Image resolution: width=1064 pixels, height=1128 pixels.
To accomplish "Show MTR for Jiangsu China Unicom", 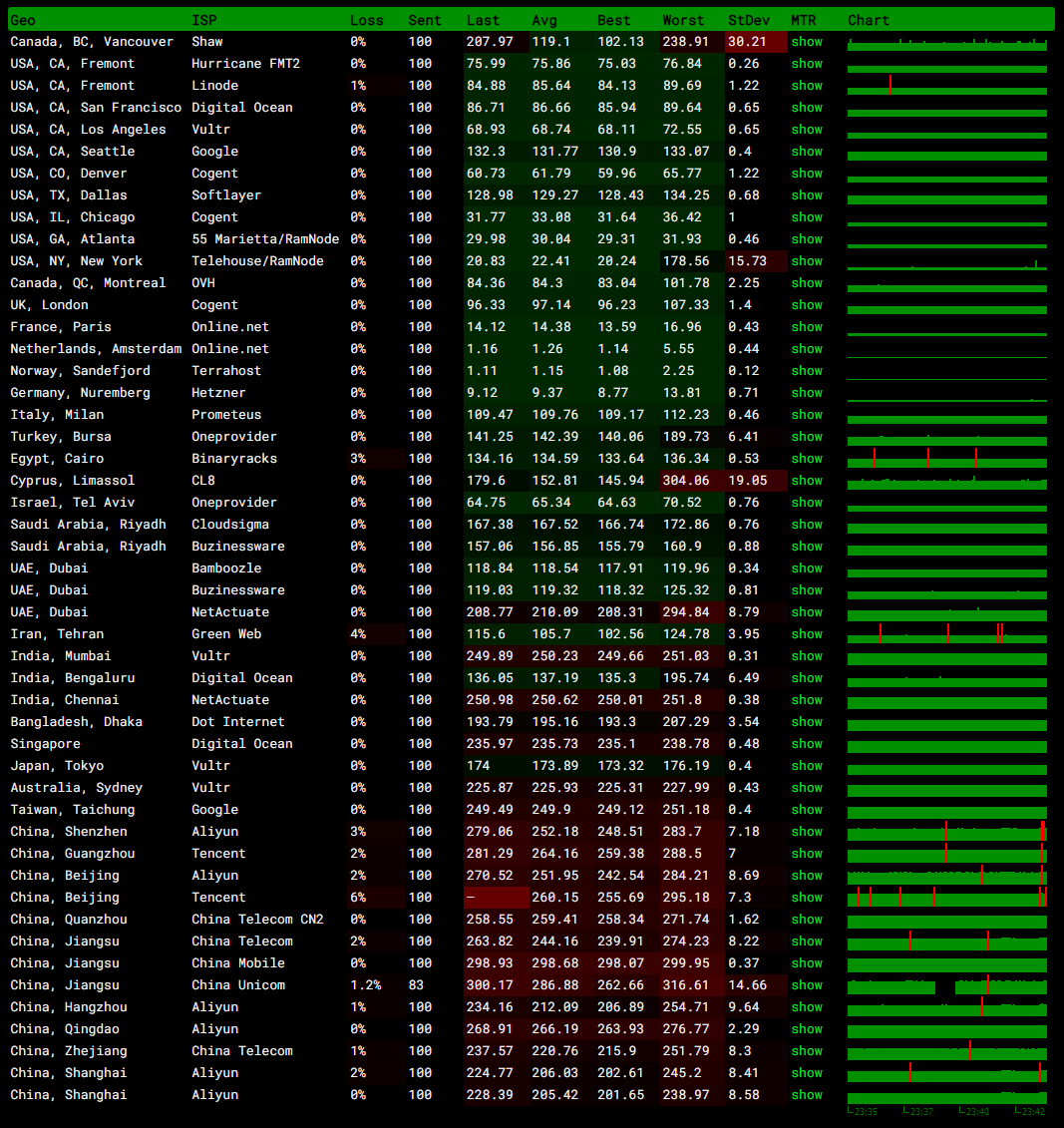I will [x=807, y=984].
